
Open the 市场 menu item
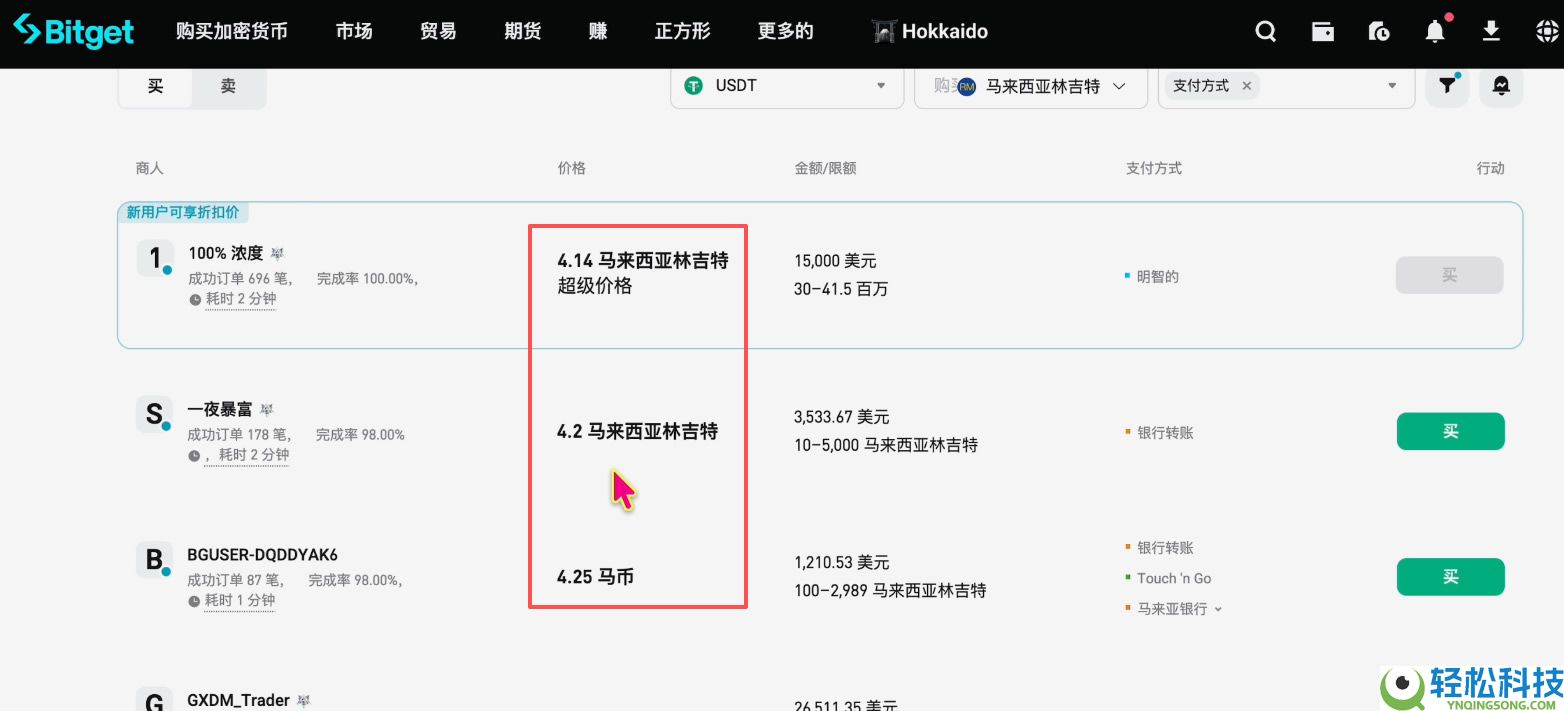click(353, 31)
